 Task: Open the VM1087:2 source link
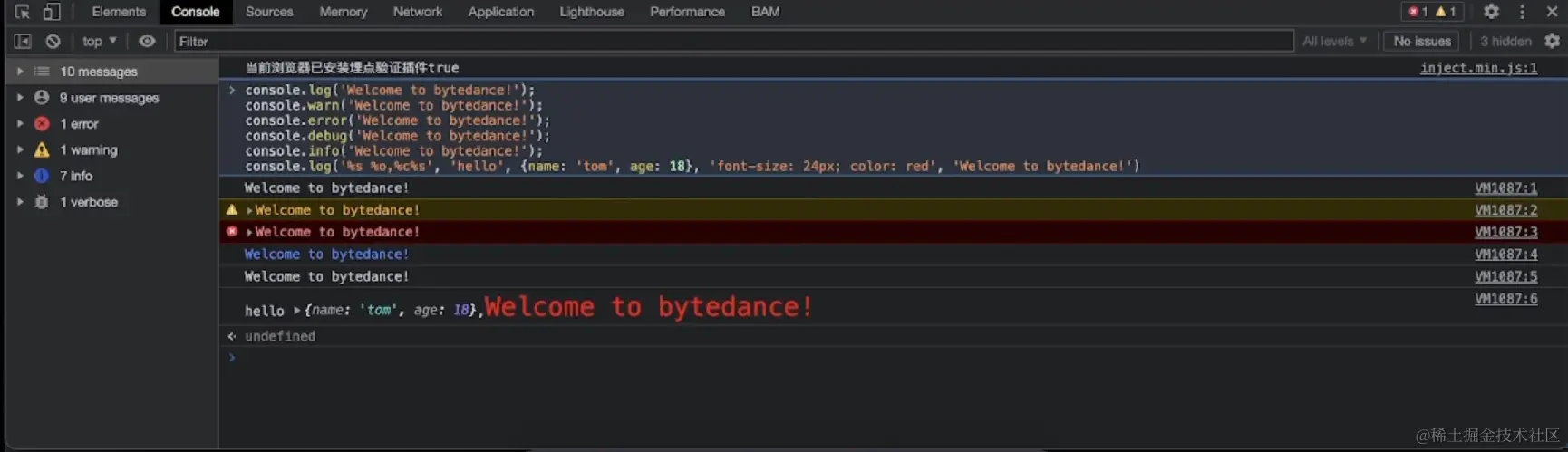(1505, 210)
